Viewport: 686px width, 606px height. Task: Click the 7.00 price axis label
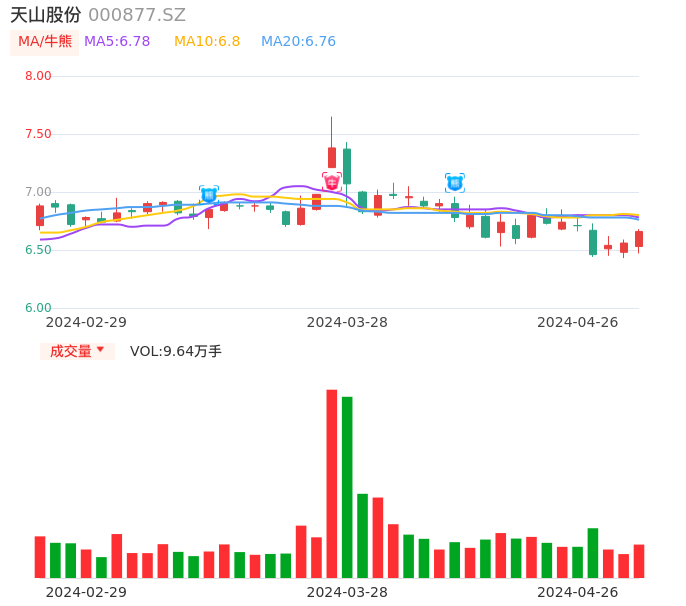[38, 192]
